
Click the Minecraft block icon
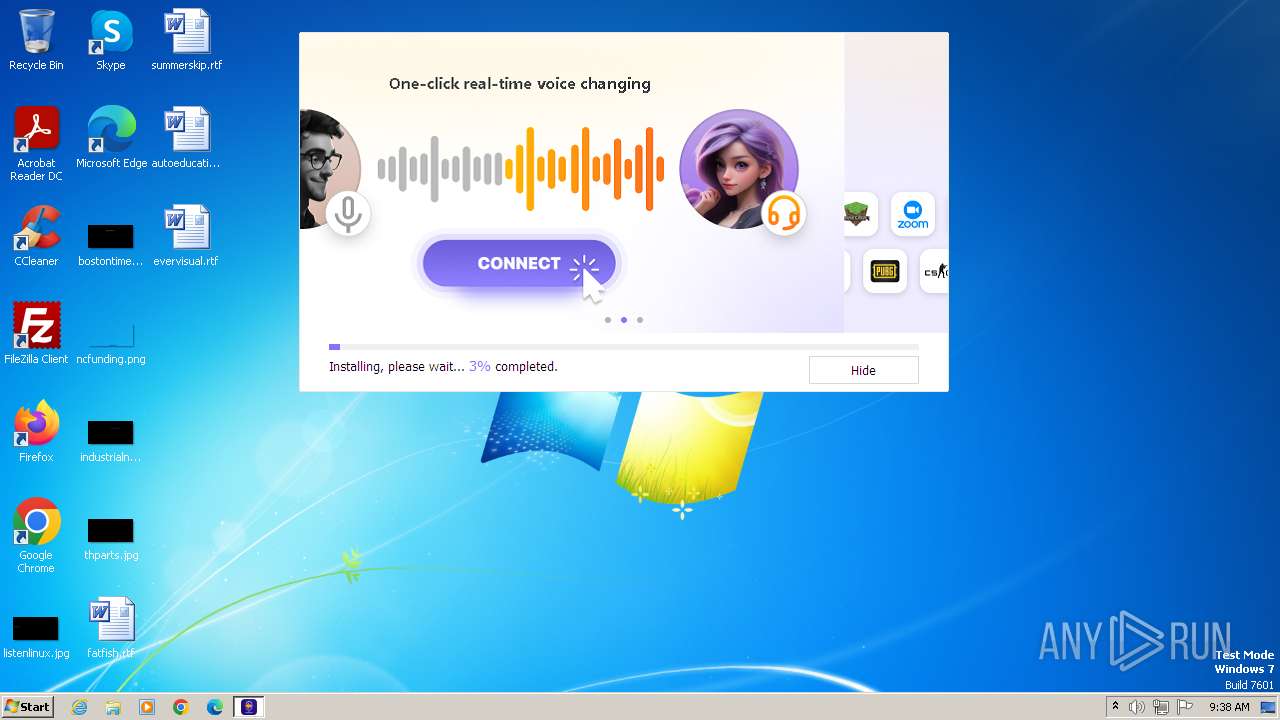click(x=857, y=214)
